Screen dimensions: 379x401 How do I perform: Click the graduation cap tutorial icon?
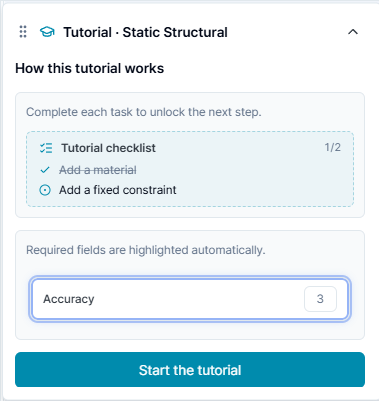47,32
